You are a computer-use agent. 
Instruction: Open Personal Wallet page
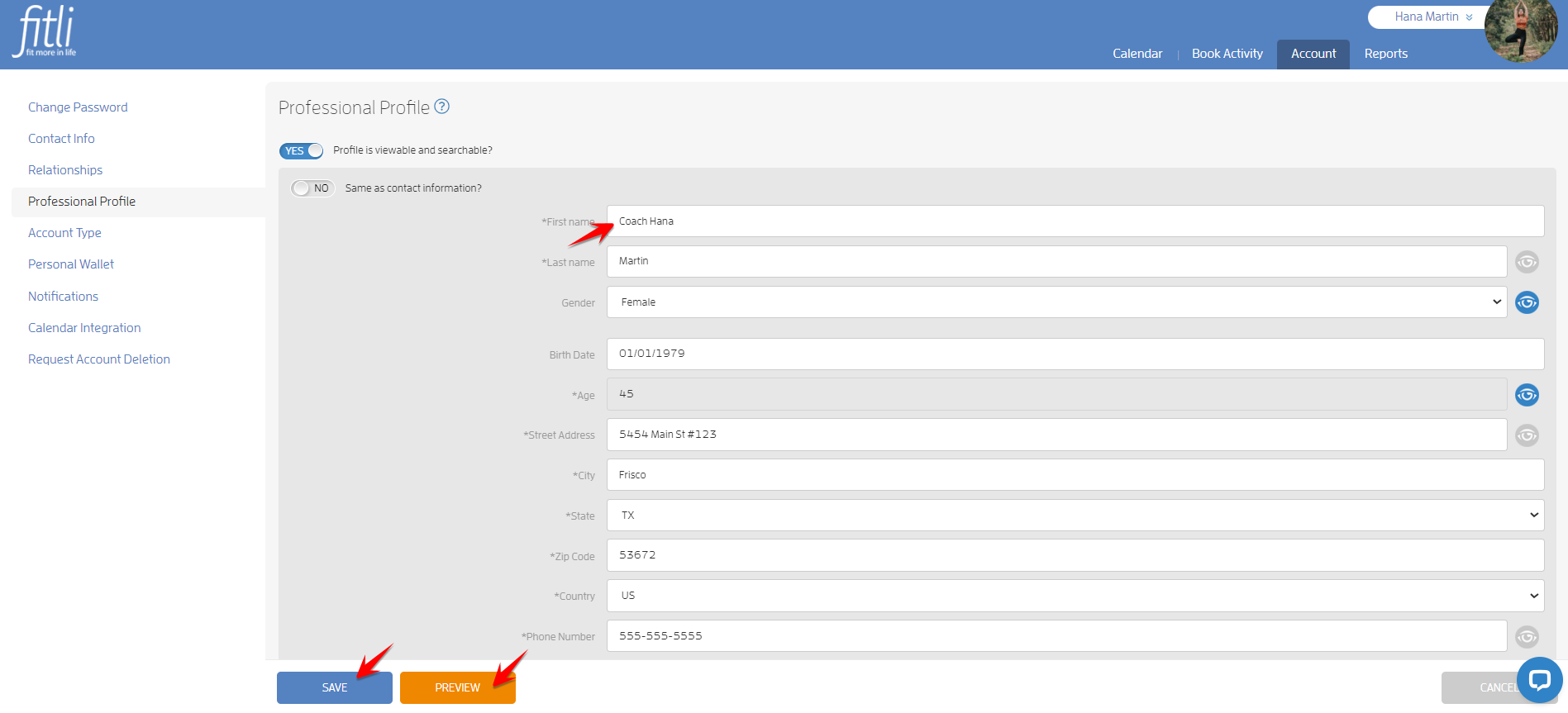tap(71, 264)
